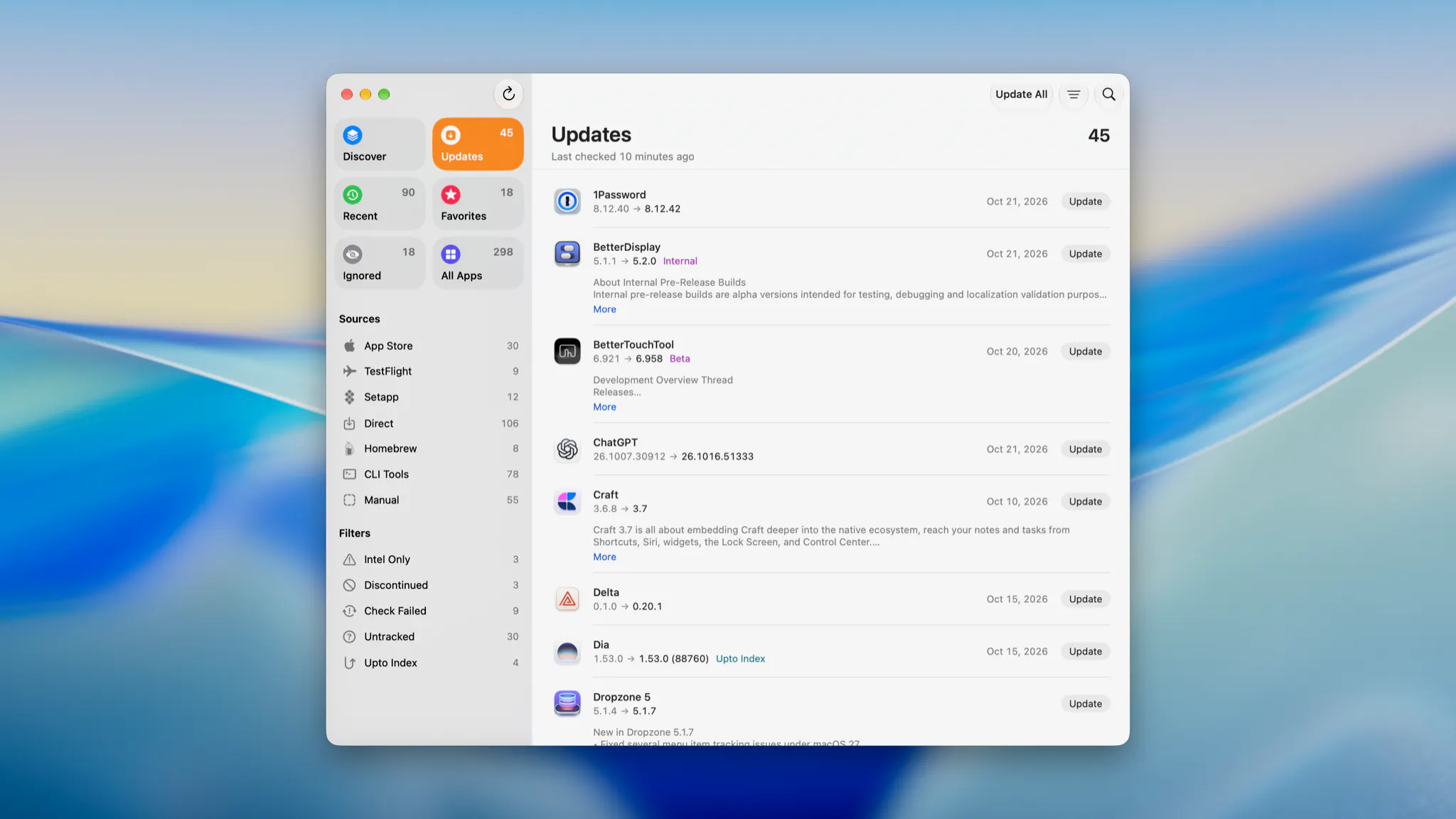Select CLI Tools source
Screen dimensions: 1456x819
click(x=429, y=474)
